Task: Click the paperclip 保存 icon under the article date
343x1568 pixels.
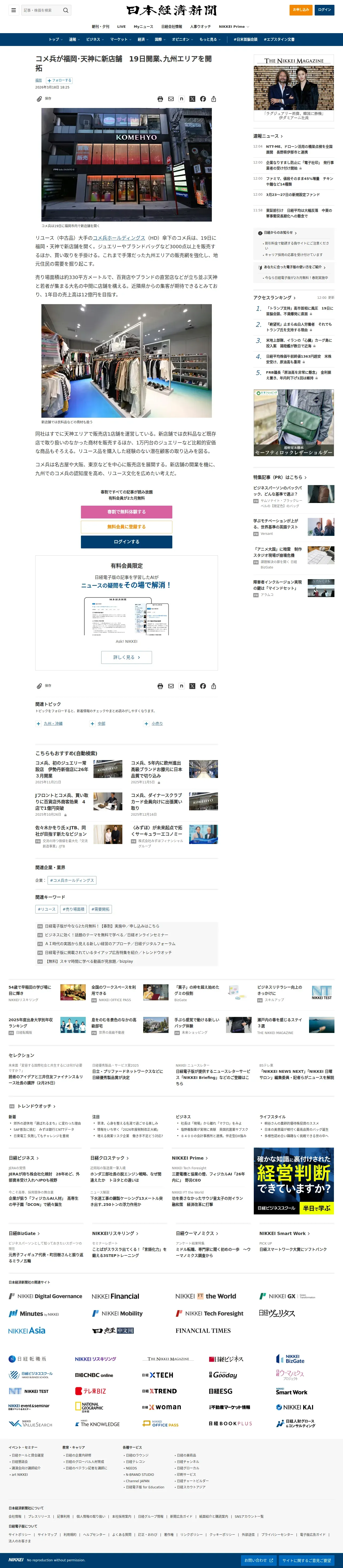Action: pyautogui.click(x=39, y=99)
